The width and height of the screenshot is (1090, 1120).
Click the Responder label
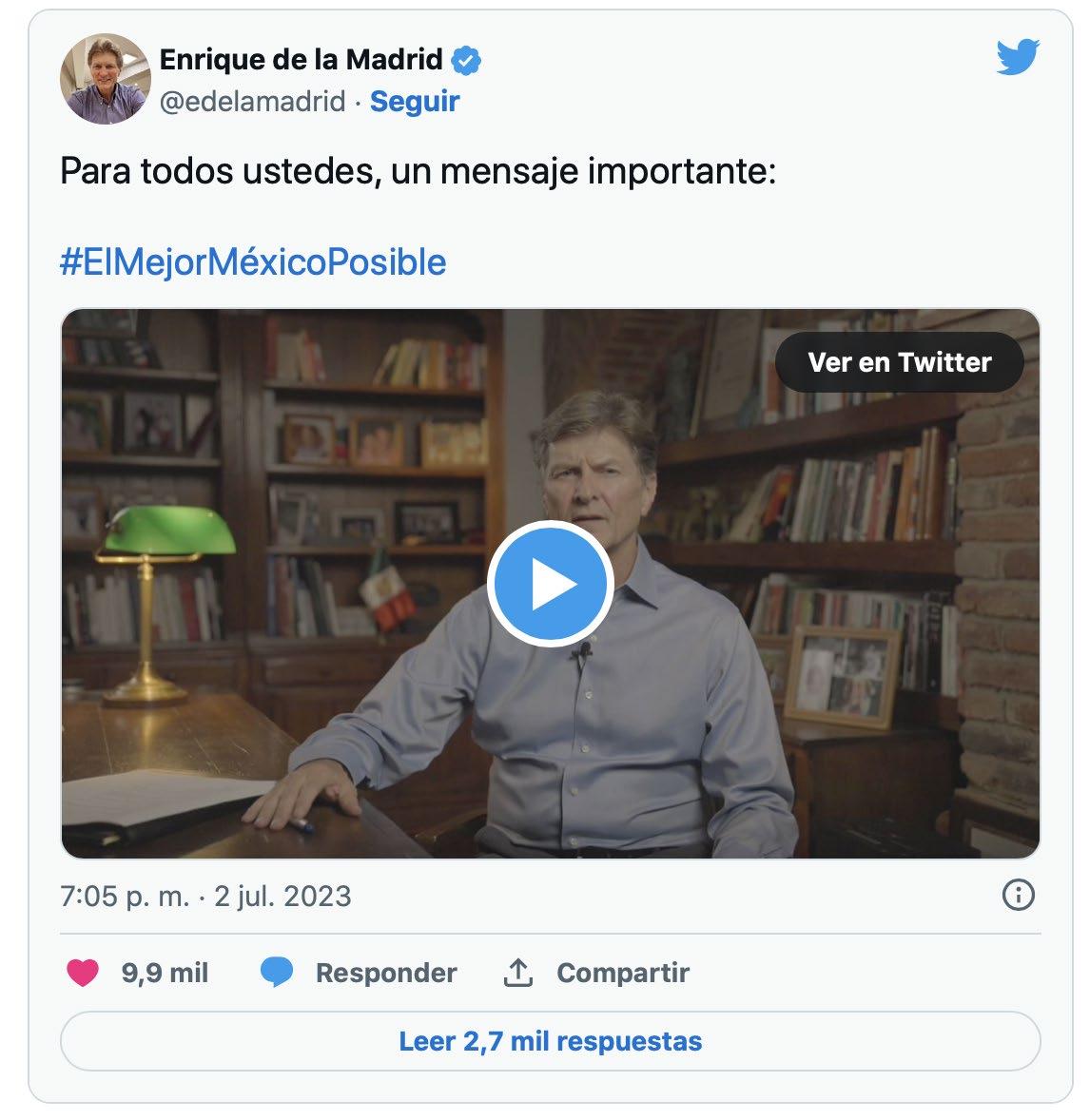387,973
